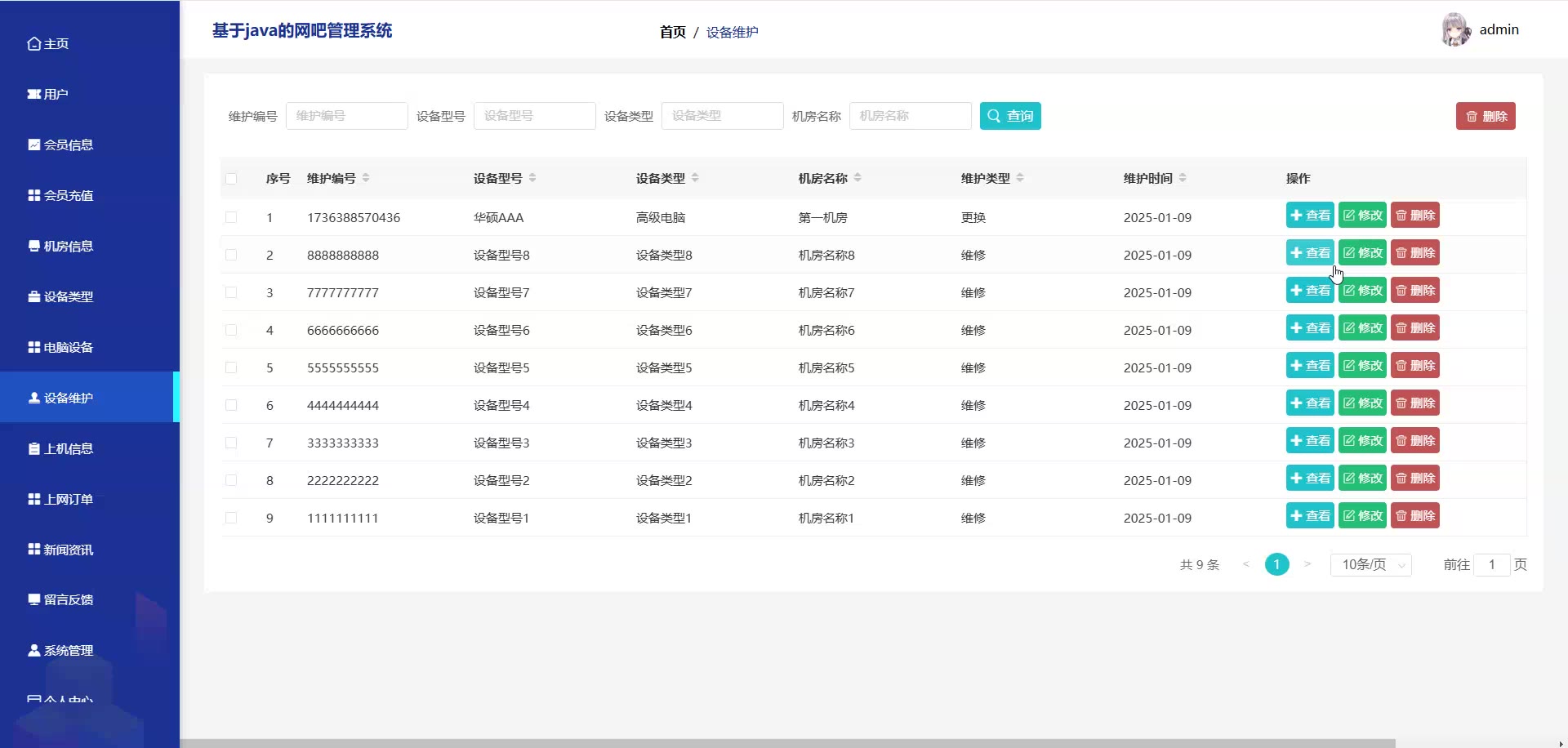Sort the table by 设备类型
The image size is (1568, 748).
pyautogui.click(x=695, y=178)
